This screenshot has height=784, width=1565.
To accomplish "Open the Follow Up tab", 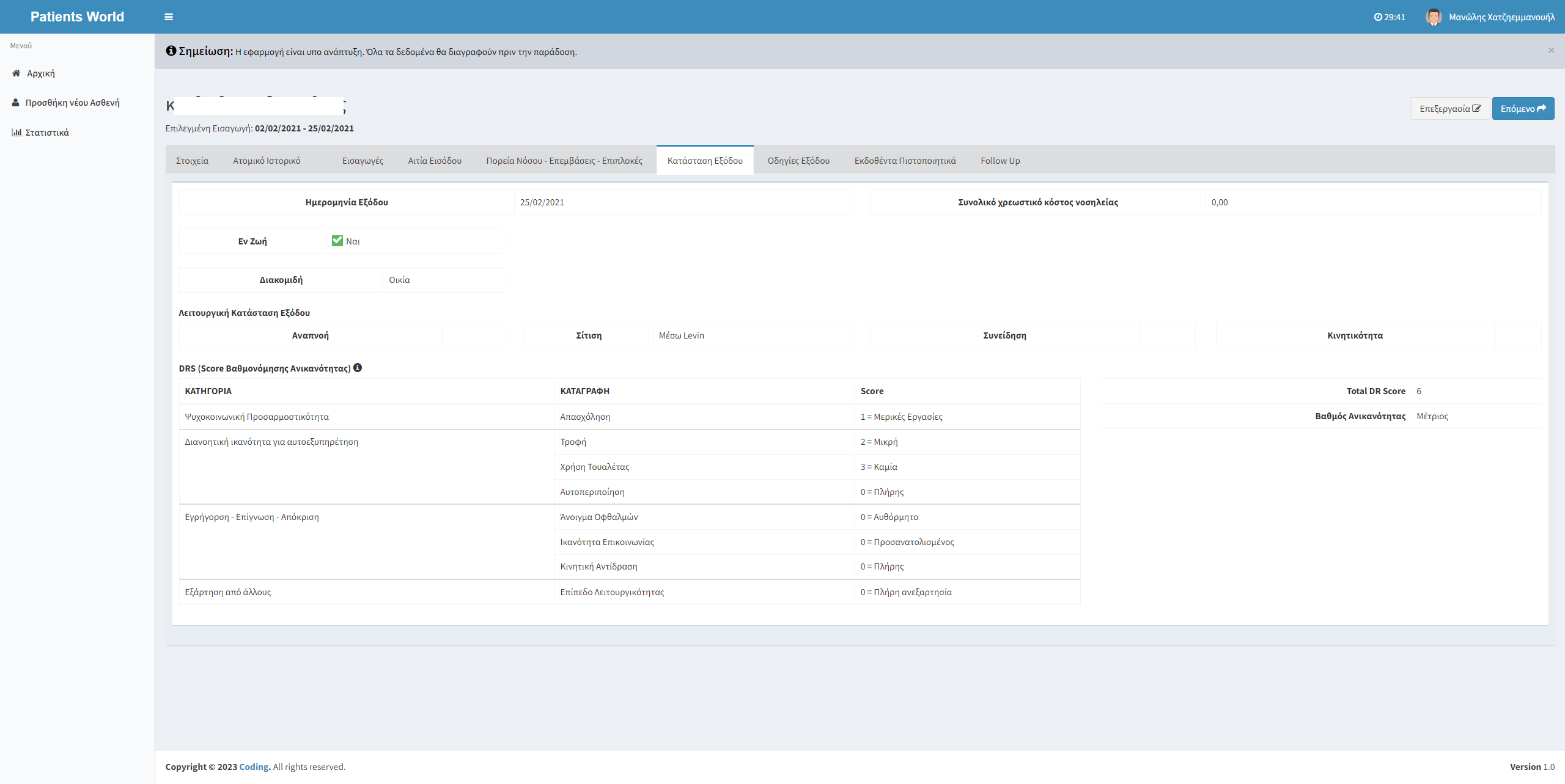I will 1000,161.
